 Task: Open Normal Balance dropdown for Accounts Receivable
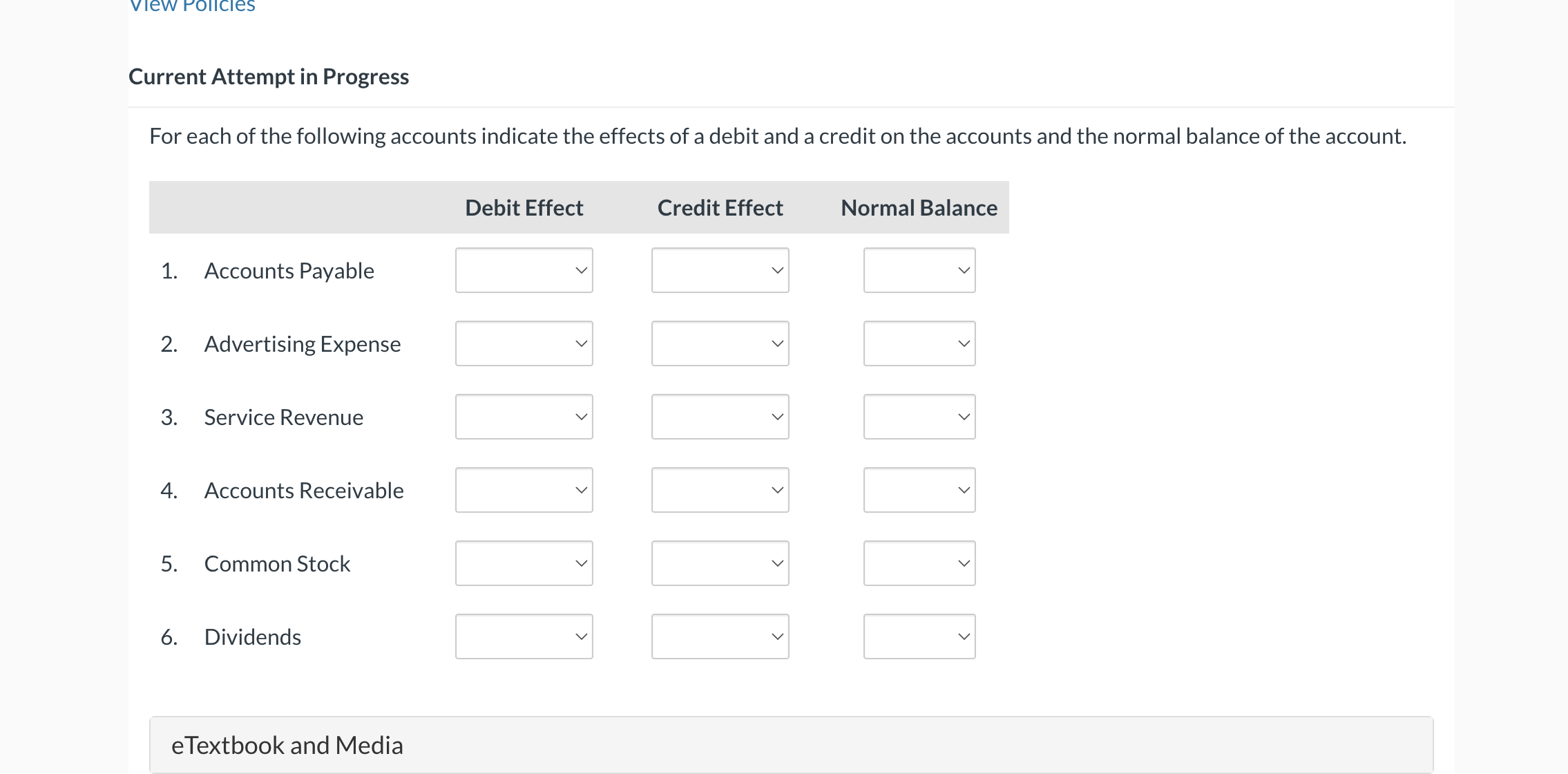pyautogui.click(x=919, y=490)
